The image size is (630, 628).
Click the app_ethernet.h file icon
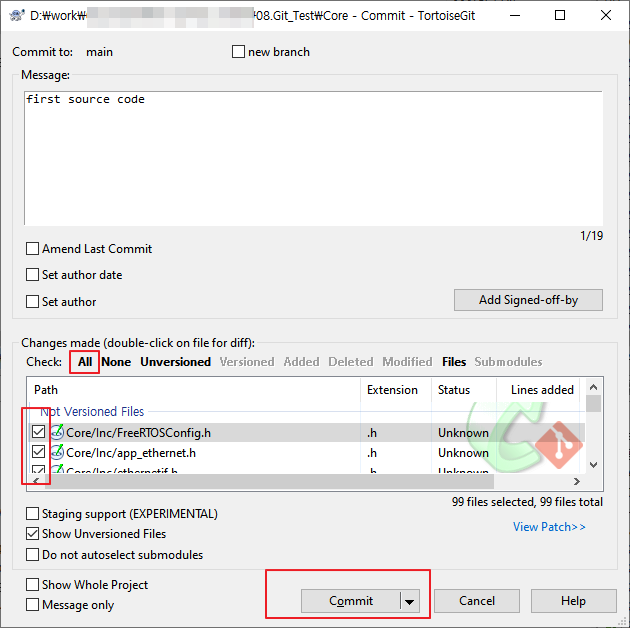point(57,452)
